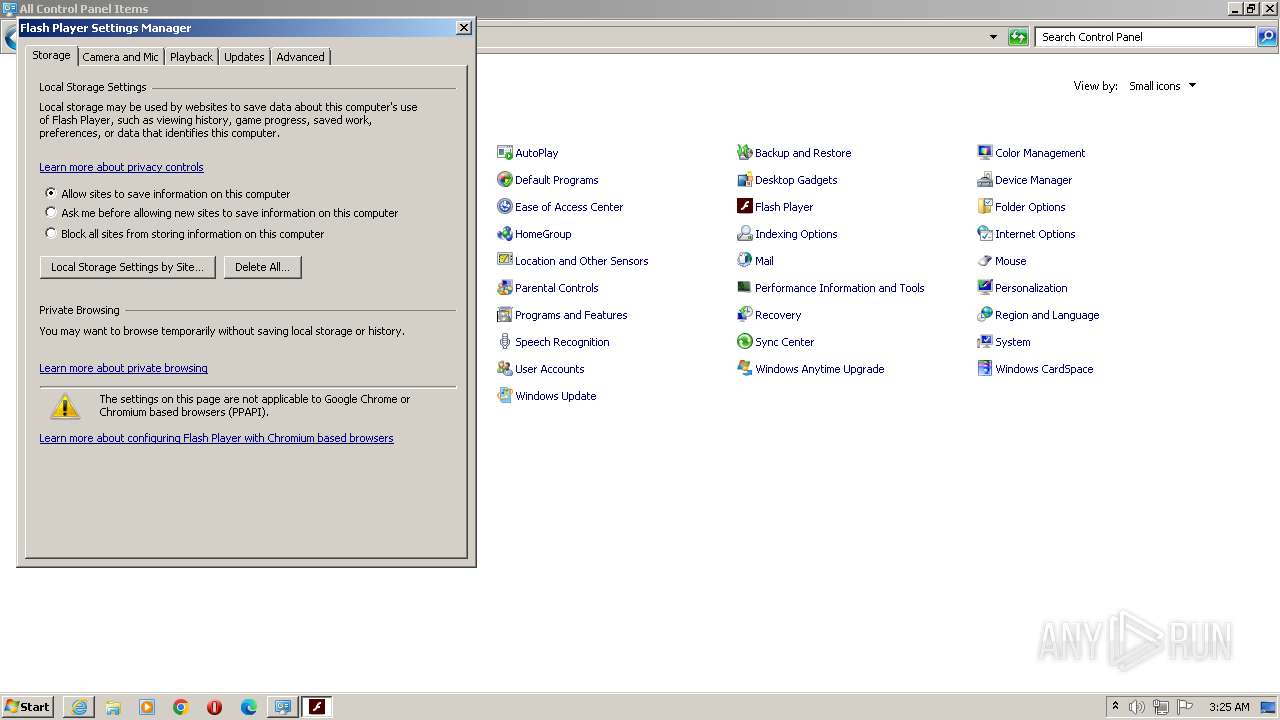Launch Internet Explorer from the taskbar
Viewport: 1280px width, 720px height.
point(79,707)
